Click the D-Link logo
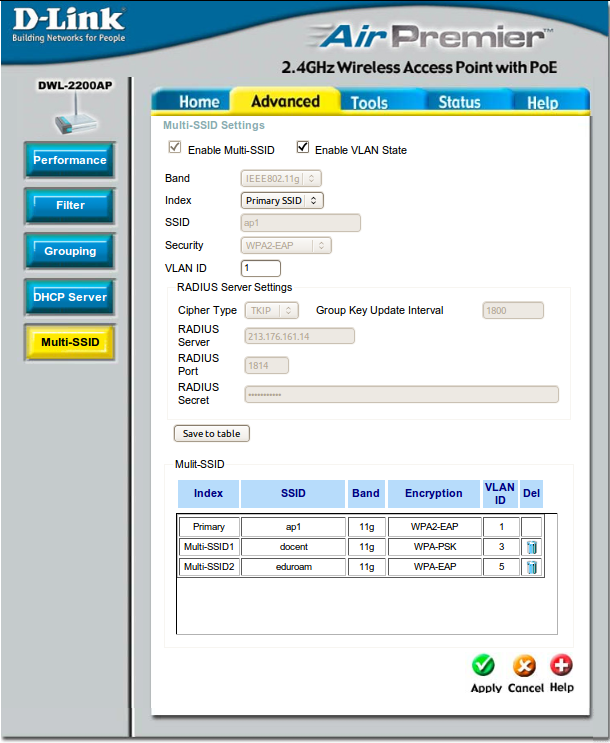 68,26
